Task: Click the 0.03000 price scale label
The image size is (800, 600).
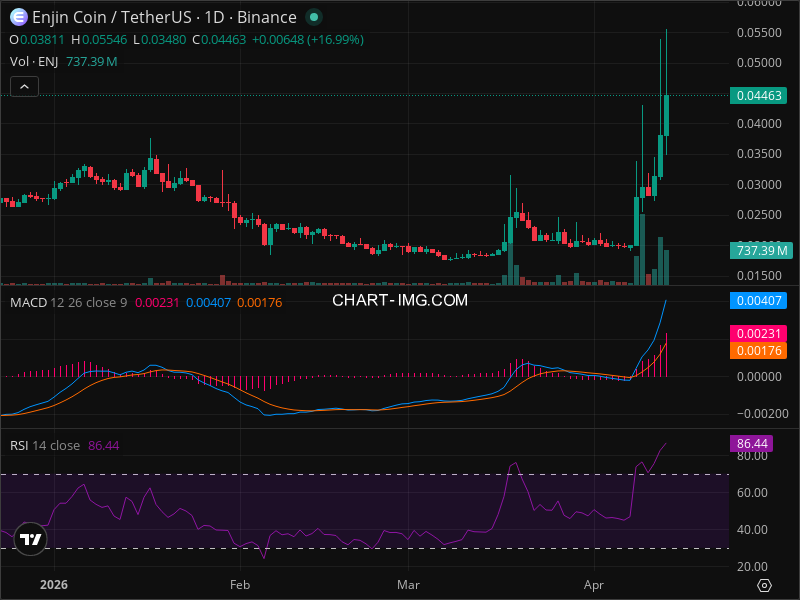Action: point(759,185)
